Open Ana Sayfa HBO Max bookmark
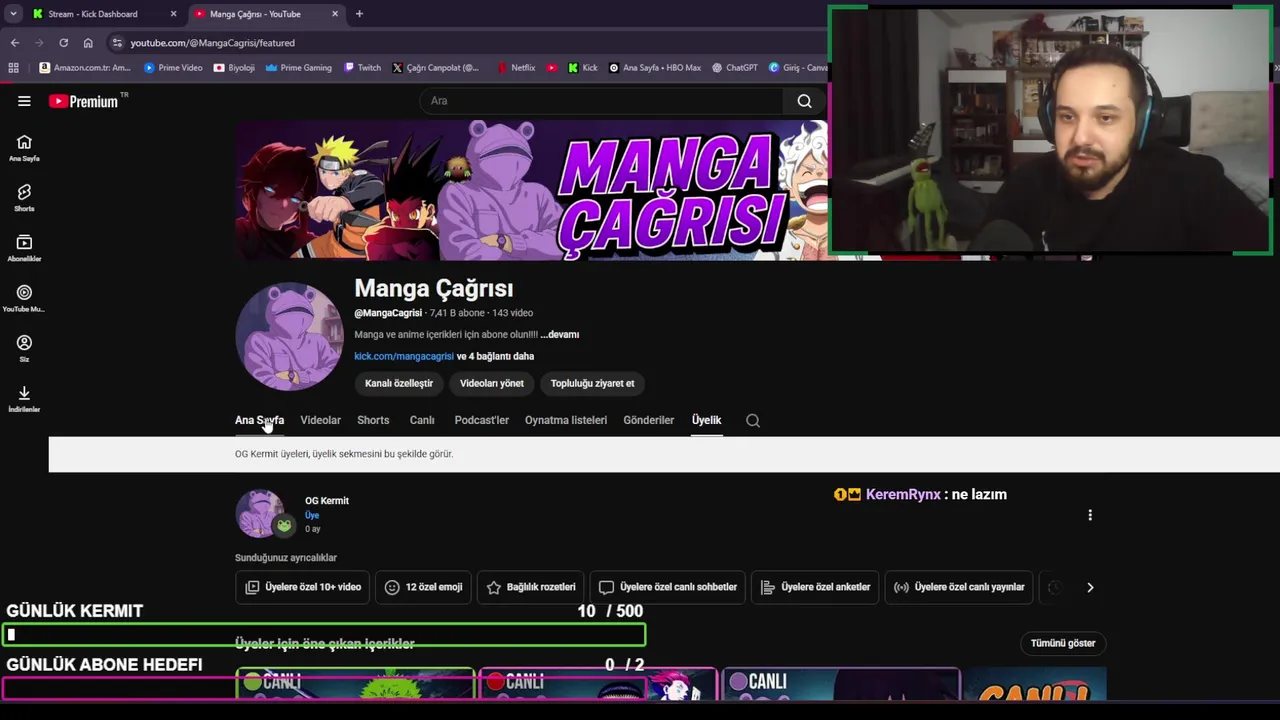This screenshot has height=720, width=1280. click(x=655, y=68)
